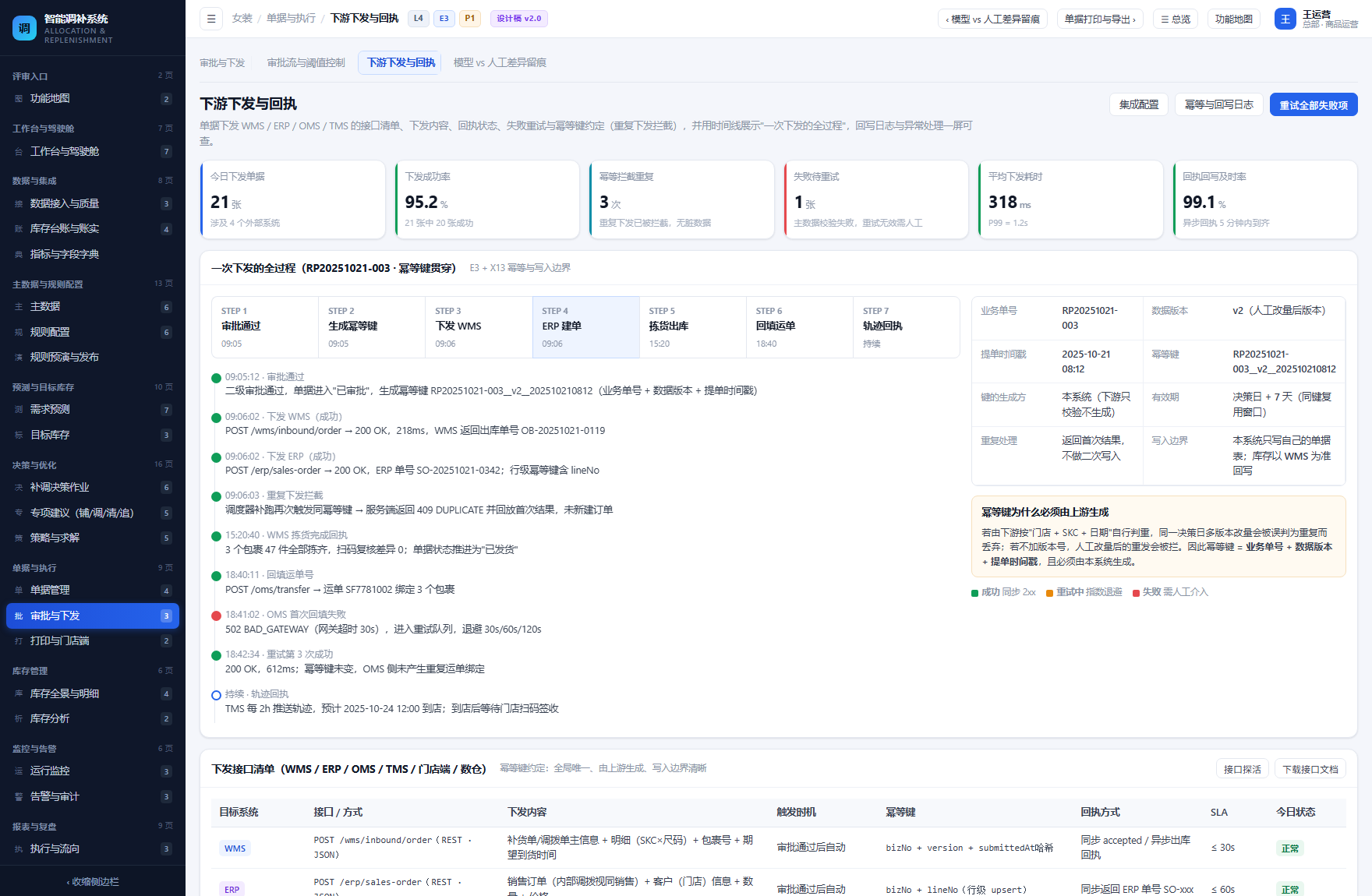The height and width of the screenshot is (896, 1372).
Task: Open 告警与审计 sidebar item
Action: (93, 797)
